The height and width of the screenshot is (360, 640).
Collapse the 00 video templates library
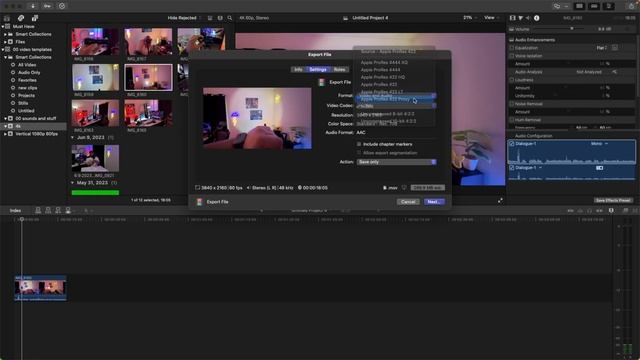tap(3, 50)
